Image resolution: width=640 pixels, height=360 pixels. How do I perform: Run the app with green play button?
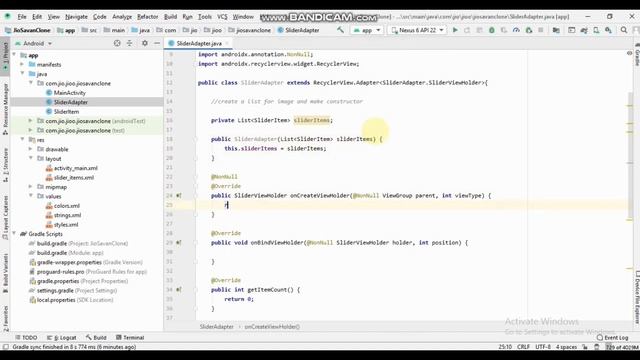coord(455,30)
